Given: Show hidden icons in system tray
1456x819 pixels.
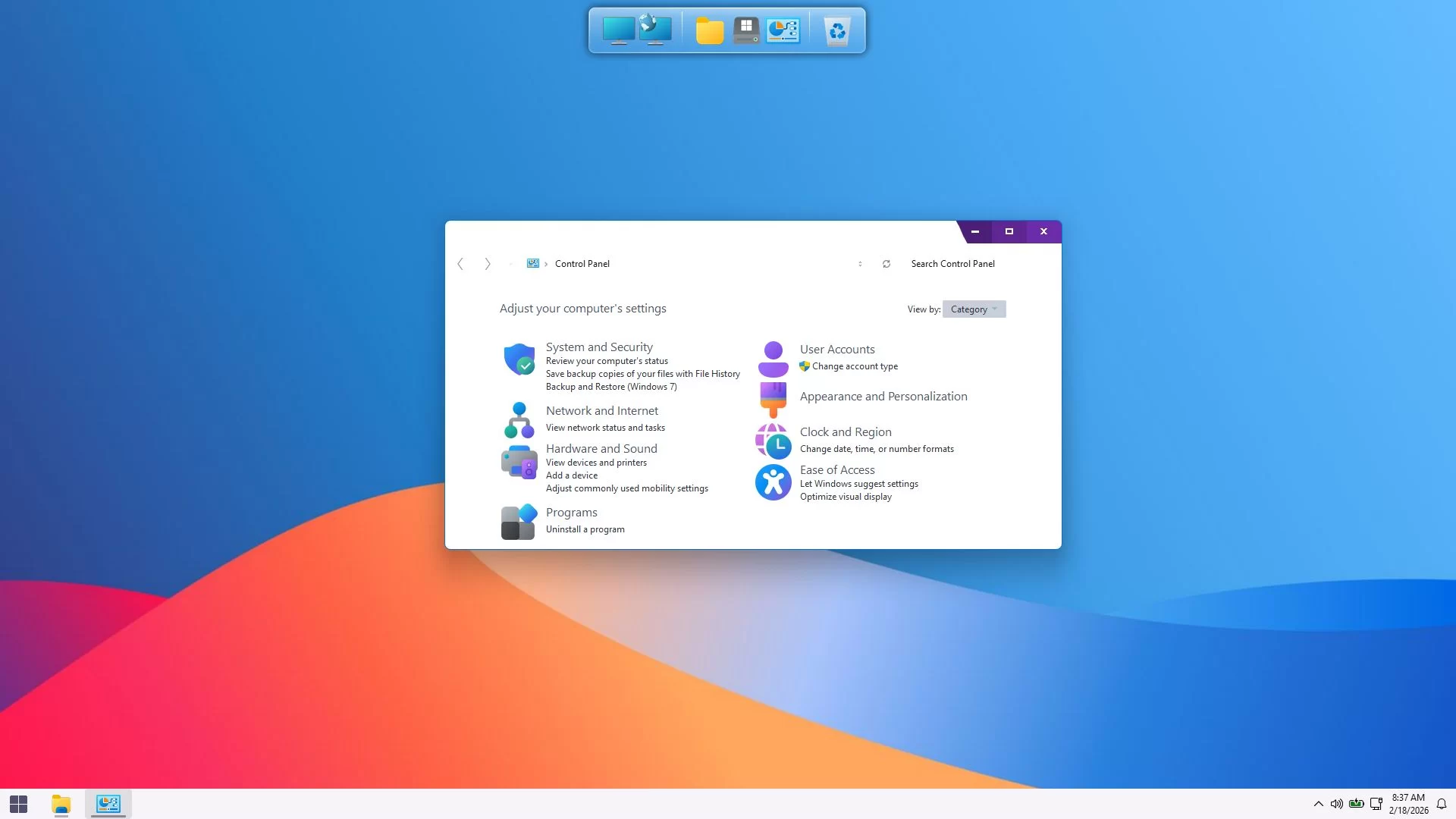Looking at the screenshot, I should [1318, 804].
